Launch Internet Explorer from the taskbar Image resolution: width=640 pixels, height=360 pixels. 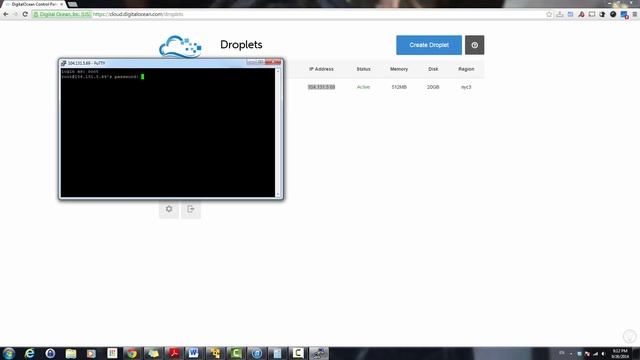pos(29,353)
